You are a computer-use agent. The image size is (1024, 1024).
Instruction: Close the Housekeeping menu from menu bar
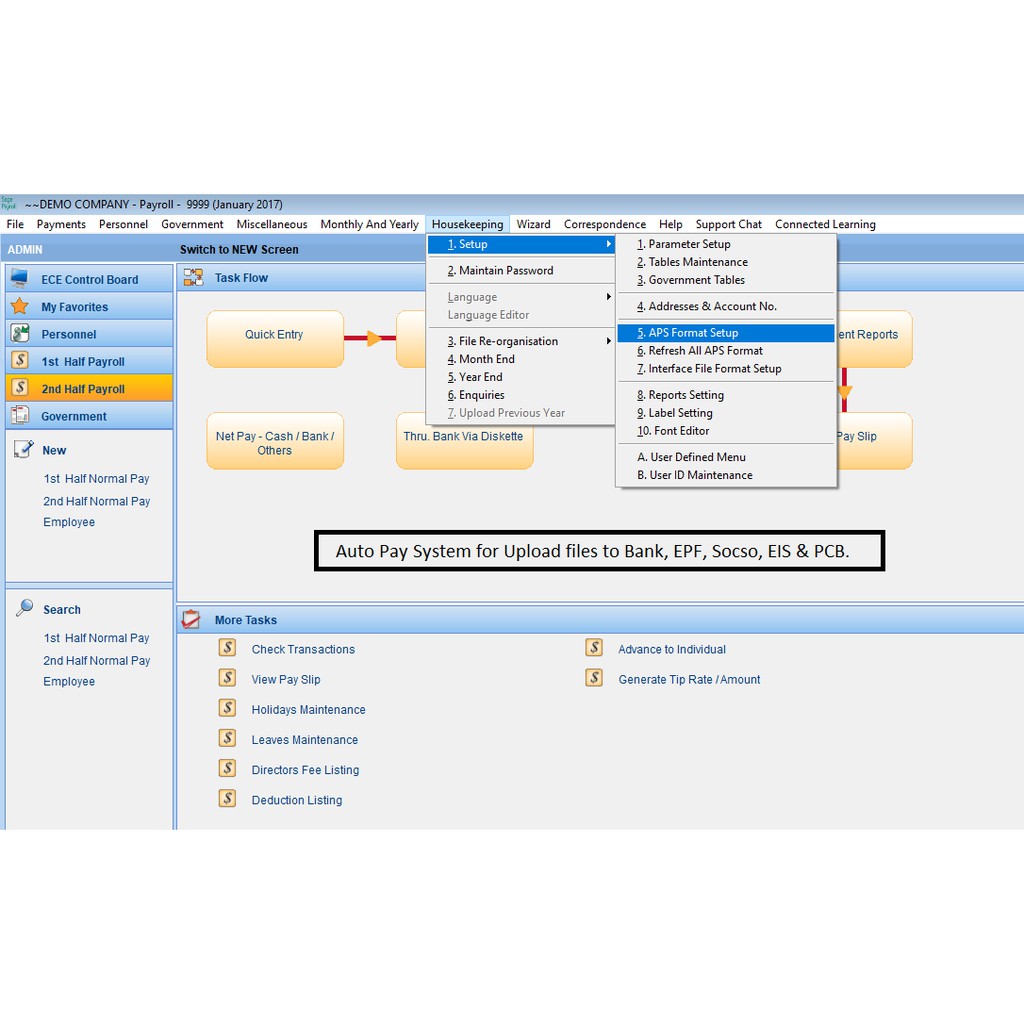click(x=468, y=224)
